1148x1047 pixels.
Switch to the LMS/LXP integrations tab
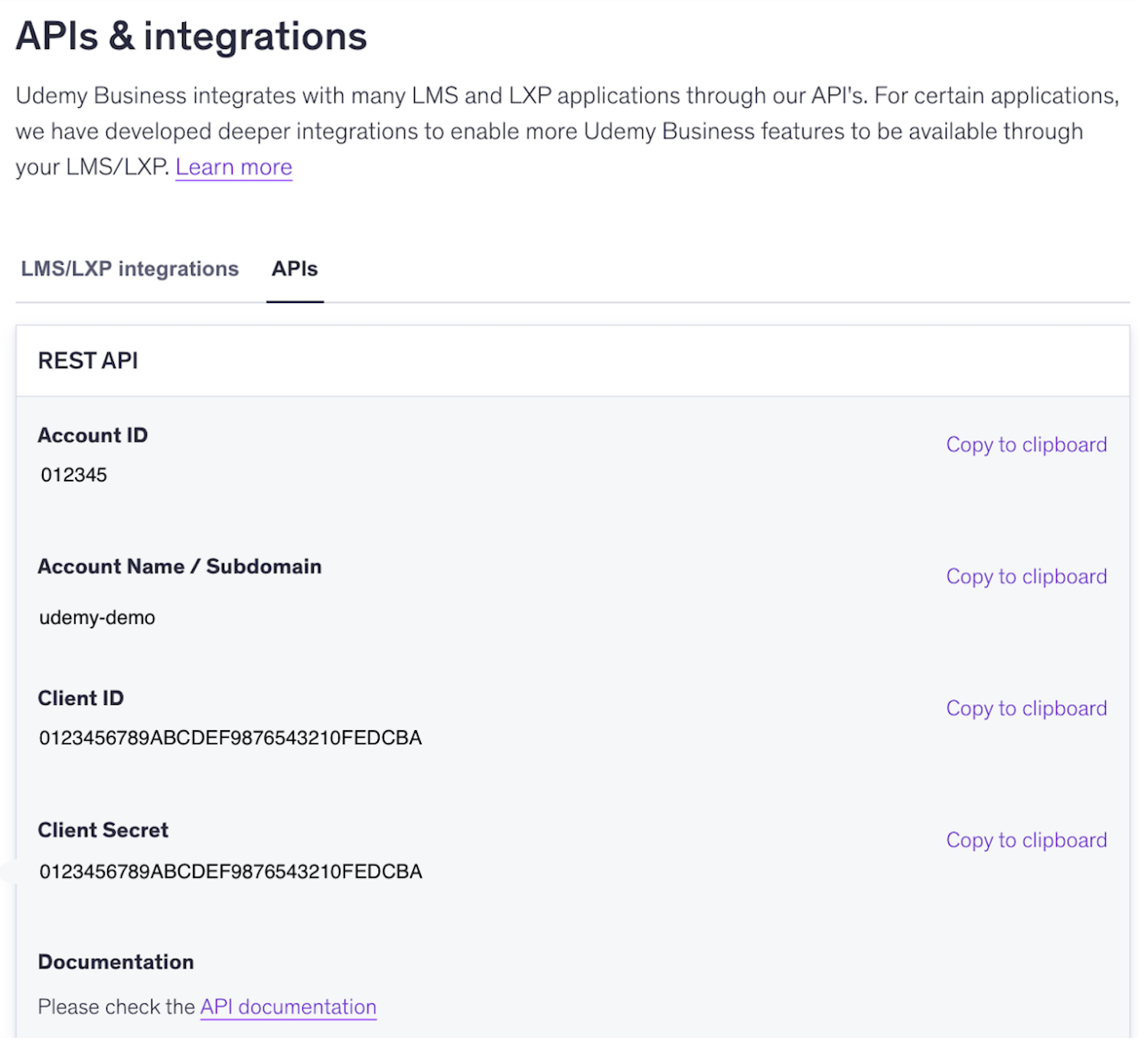(129, 269)
